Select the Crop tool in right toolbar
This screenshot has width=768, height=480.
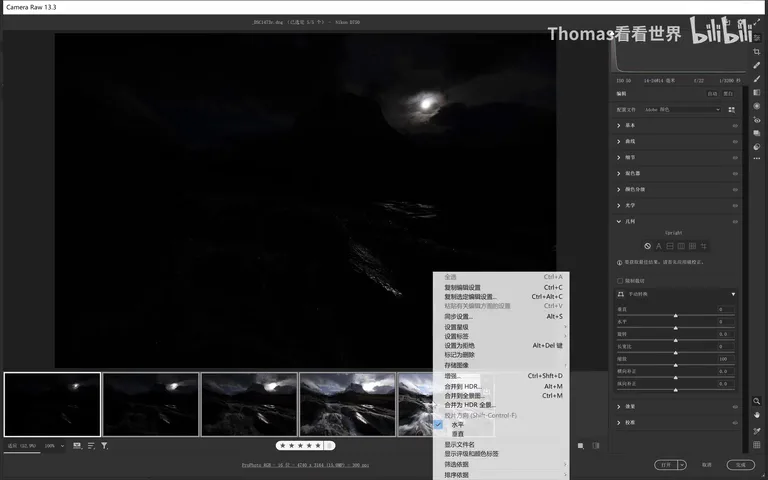point(757,51)
